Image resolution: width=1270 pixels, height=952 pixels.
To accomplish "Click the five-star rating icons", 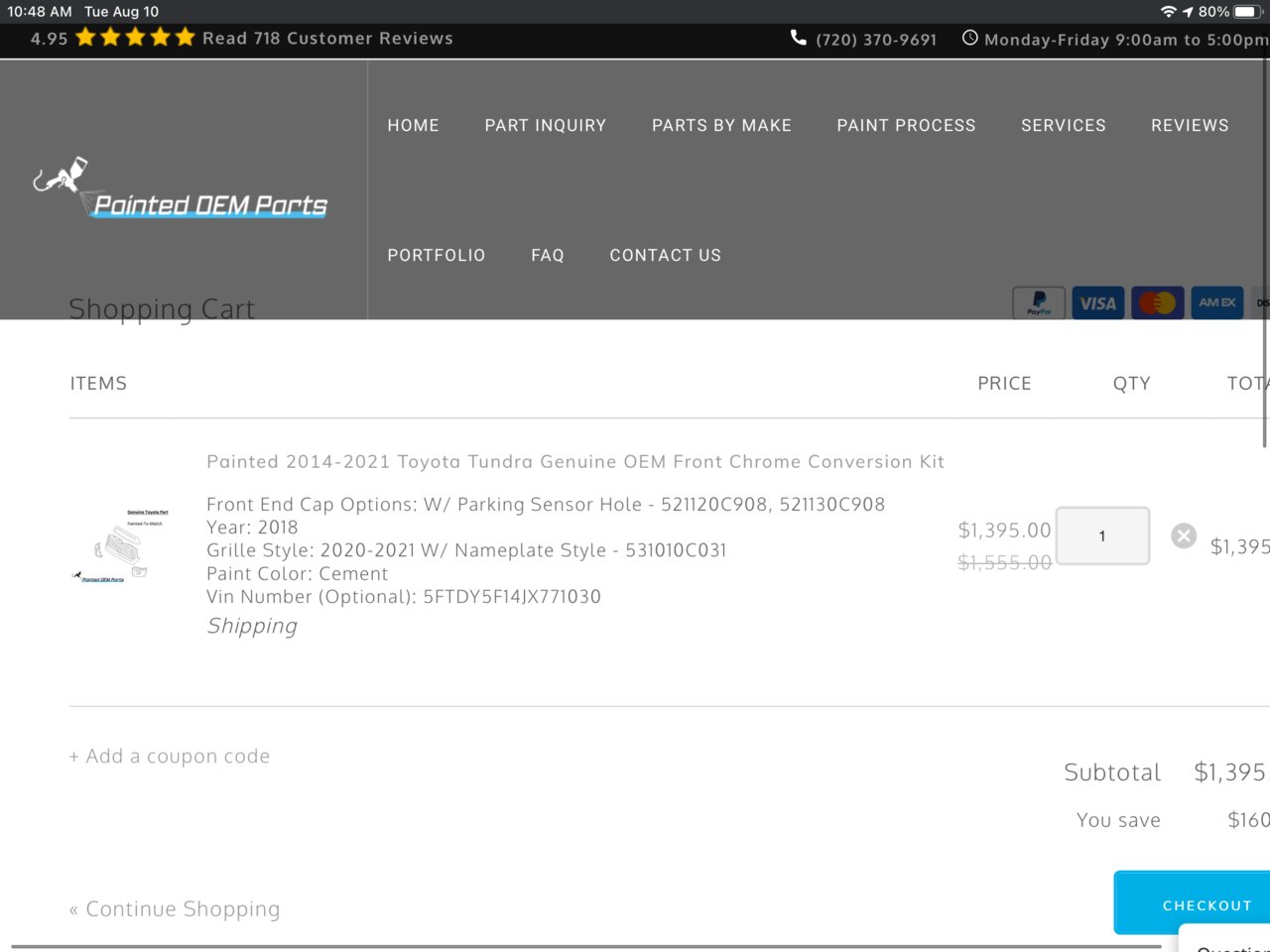I will (135, 38).
